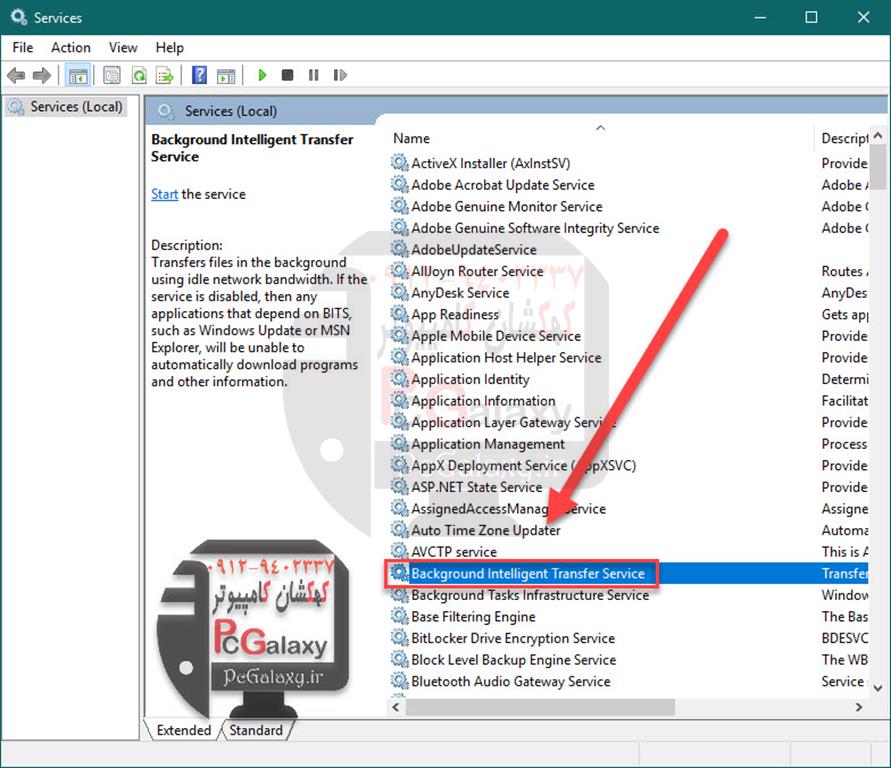Open the Action menu
Viewport: 891px width, 768px height.
tap(71, 47)
